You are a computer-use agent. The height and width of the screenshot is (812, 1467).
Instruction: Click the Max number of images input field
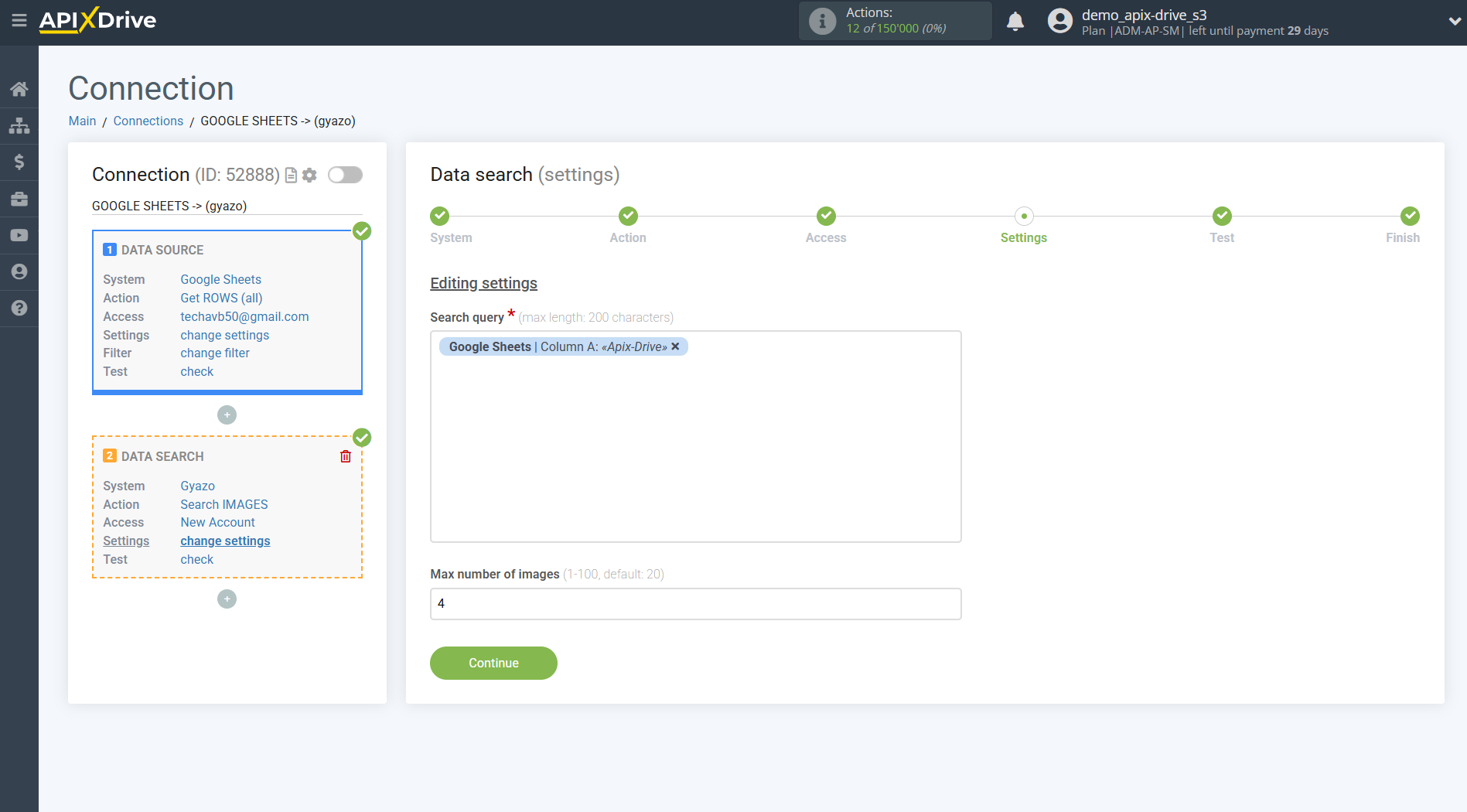[x=694, y=603]
